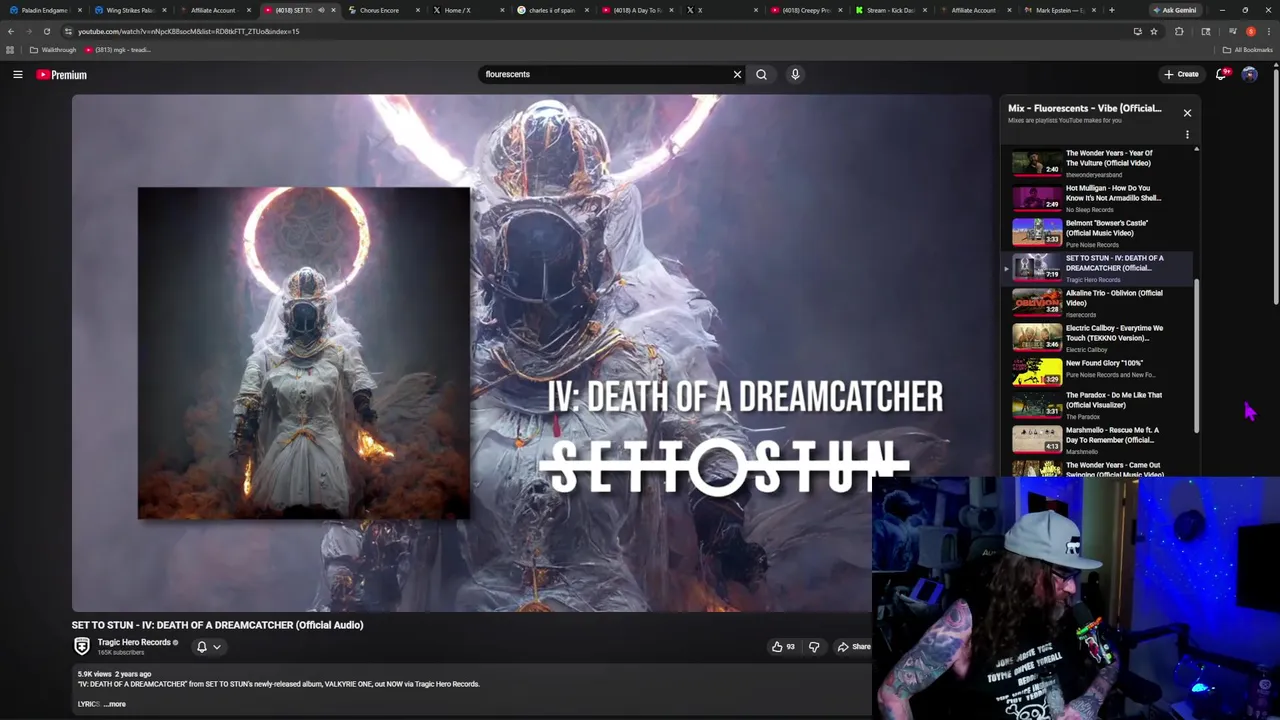1280x720 pixels.
Task: Open Mix - Fluorescents playlist title
Action: coord(1085,108)
